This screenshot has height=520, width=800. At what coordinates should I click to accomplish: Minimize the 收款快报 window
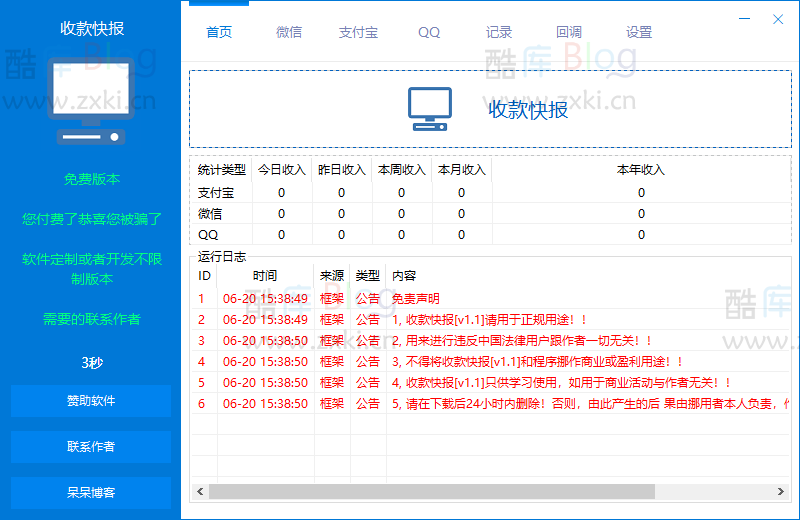[744, 19]
